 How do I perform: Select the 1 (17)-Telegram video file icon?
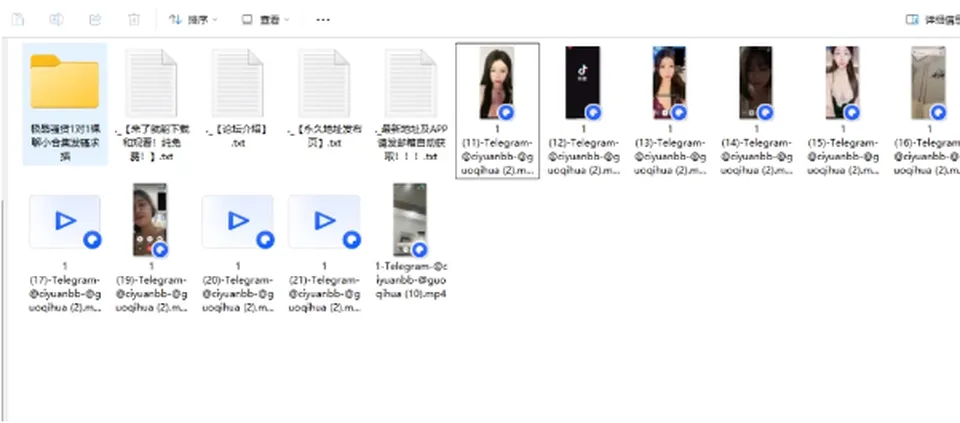coord(65,222)
